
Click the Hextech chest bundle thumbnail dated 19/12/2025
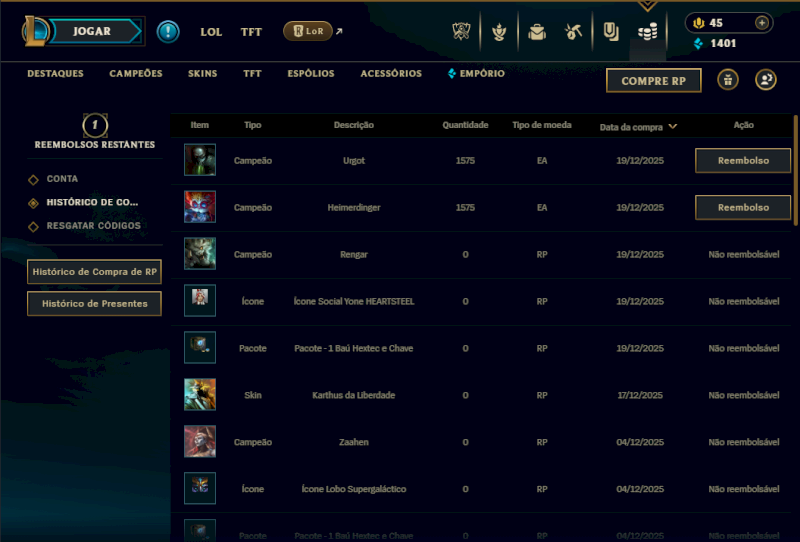click(200, 348)
